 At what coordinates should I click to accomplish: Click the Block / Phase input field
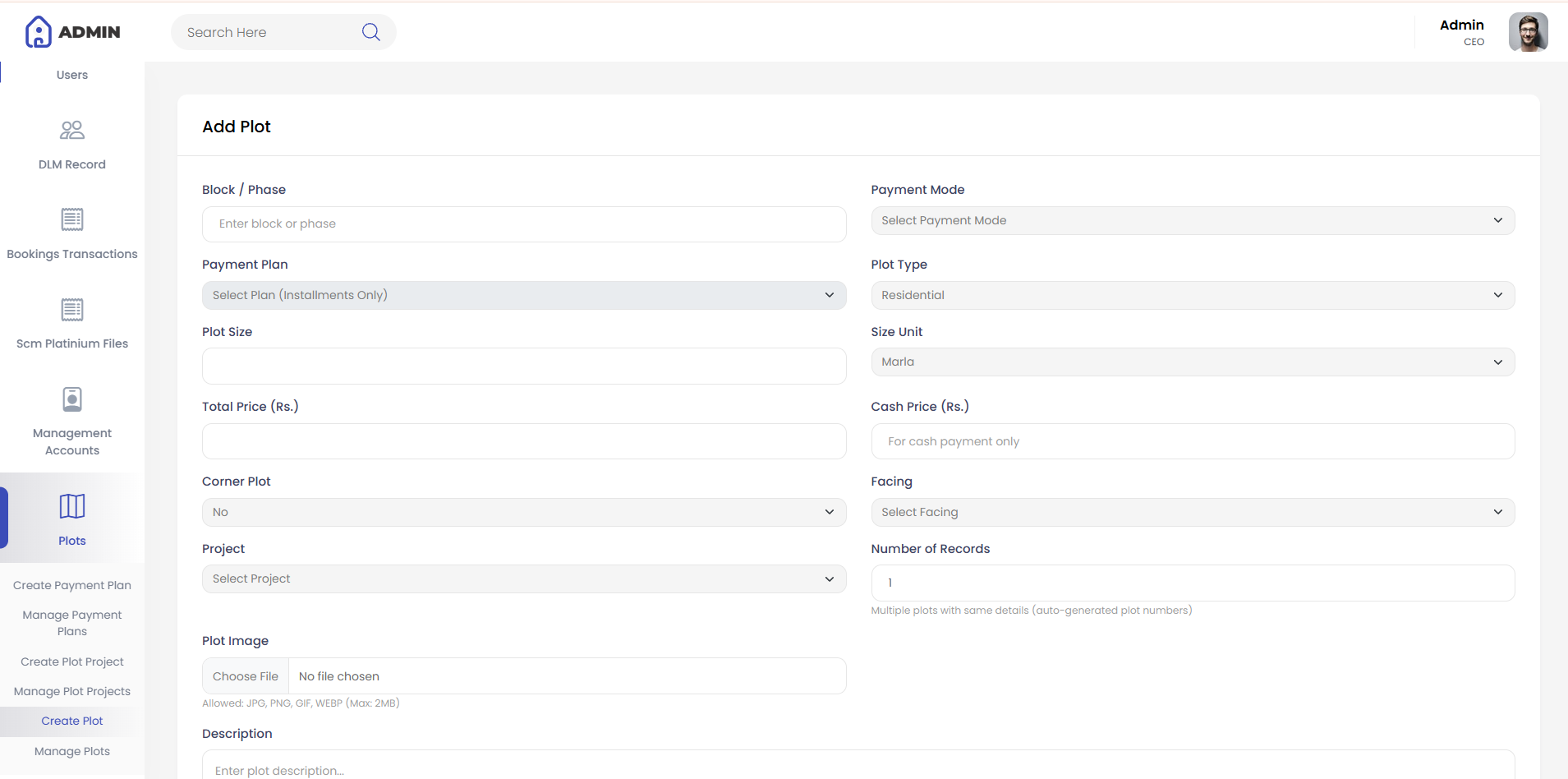(524, 224)
